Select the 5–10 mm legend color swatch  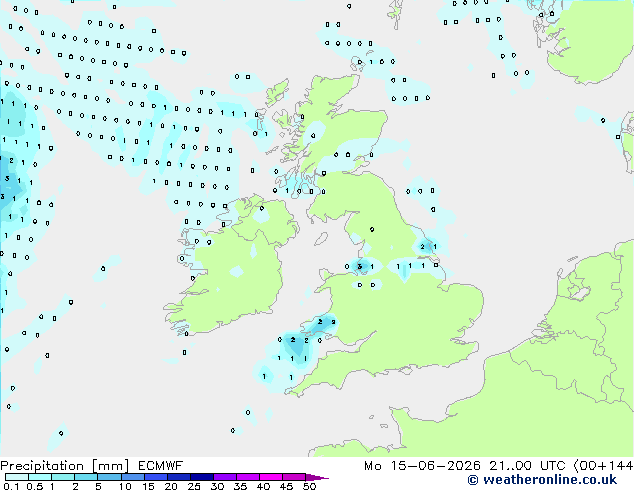(109, 477)
